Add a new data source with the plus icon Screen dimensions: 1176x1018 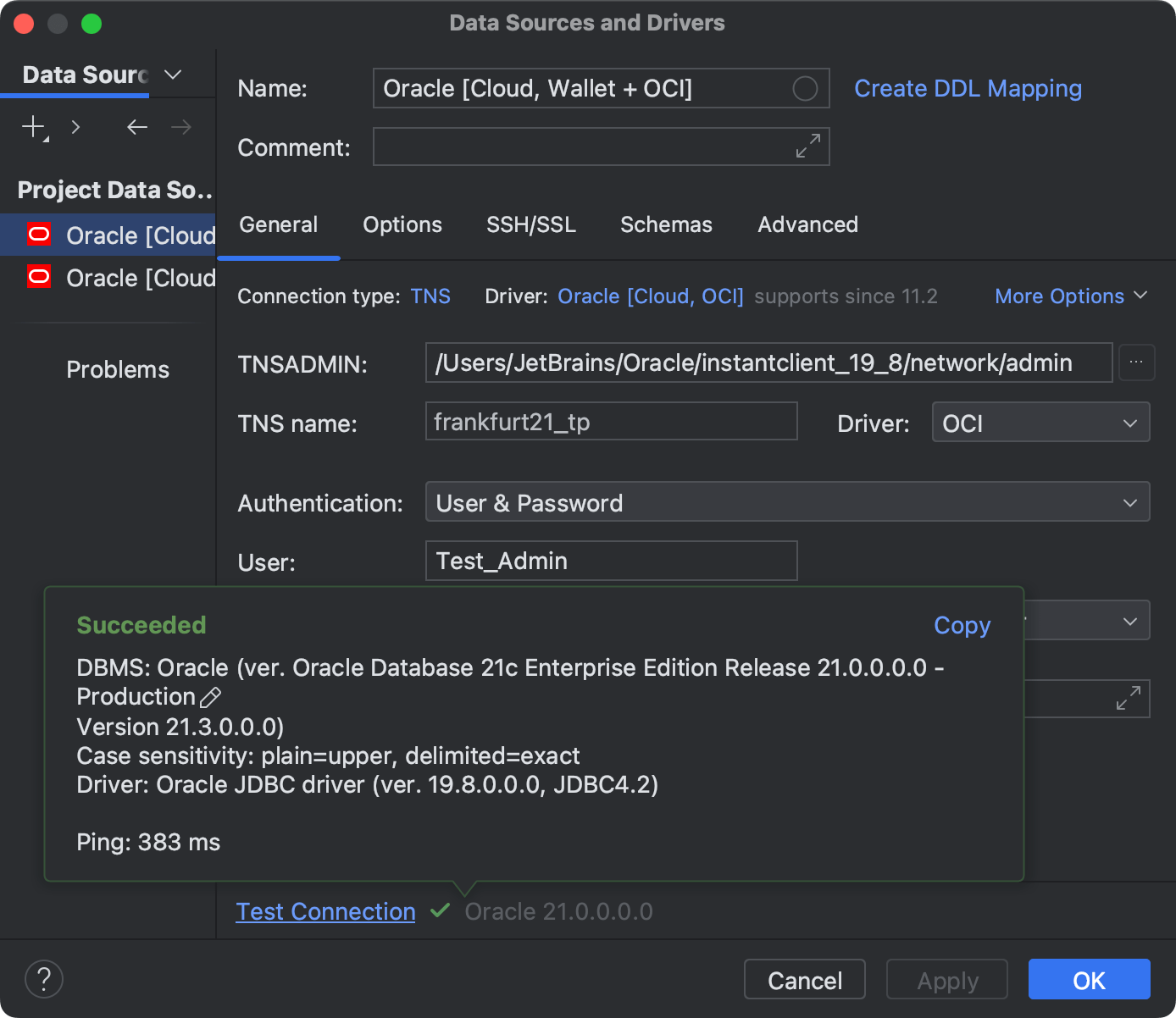pyautogui.click(x=31, y=127)
